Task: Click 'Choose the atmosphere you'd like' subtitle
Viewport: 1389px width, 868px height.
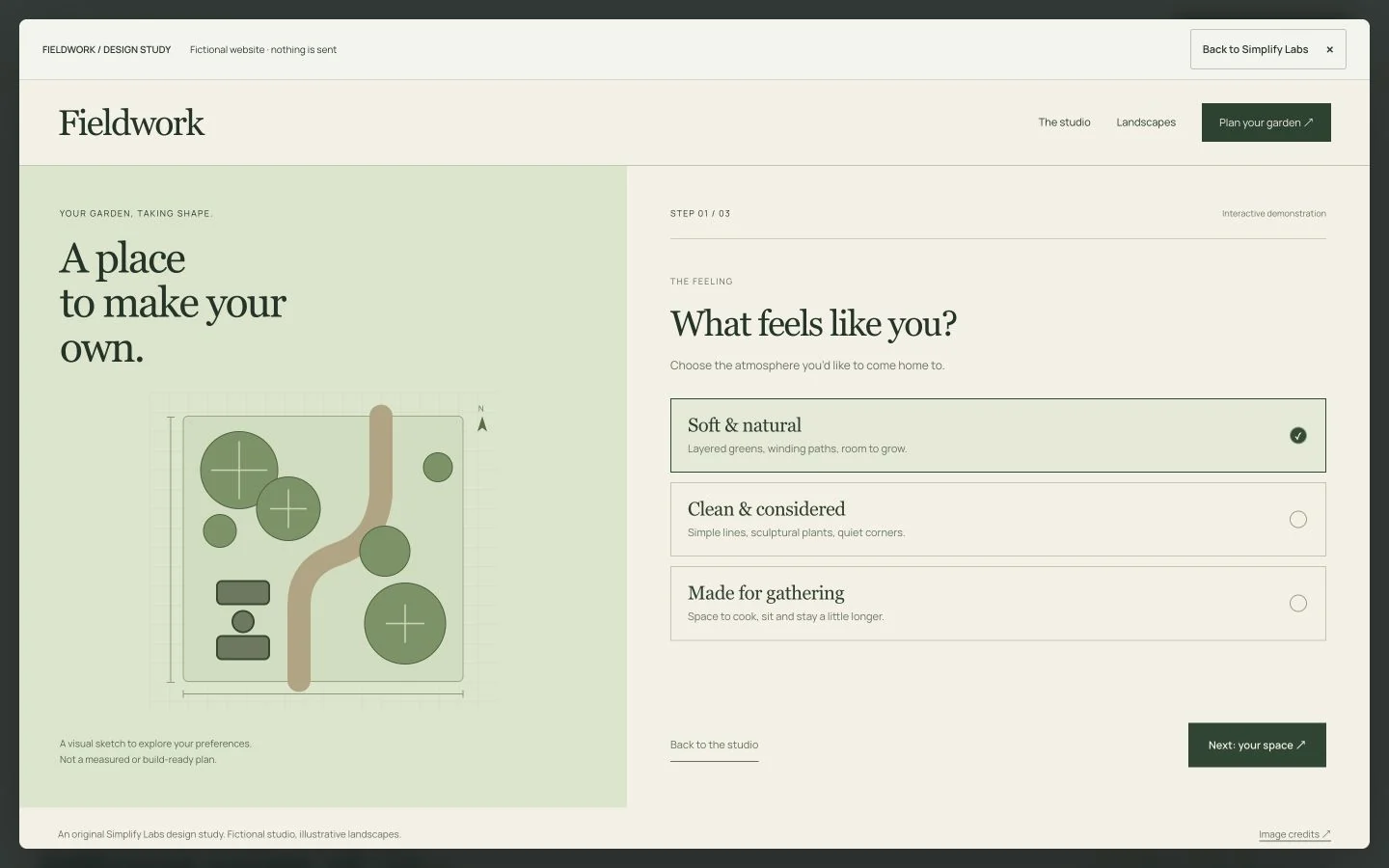Action: click(x=807, y=366)
